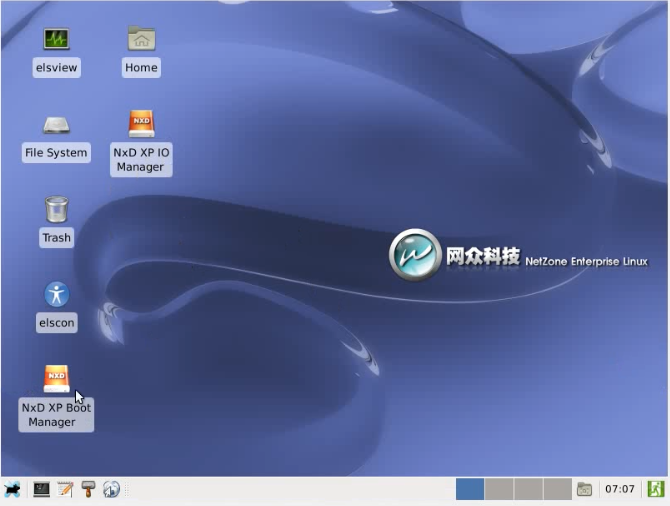The width and height of the screenshot is (670, 506).
Task: Open the elscon accessibility icon
Action: coord(56,294)
